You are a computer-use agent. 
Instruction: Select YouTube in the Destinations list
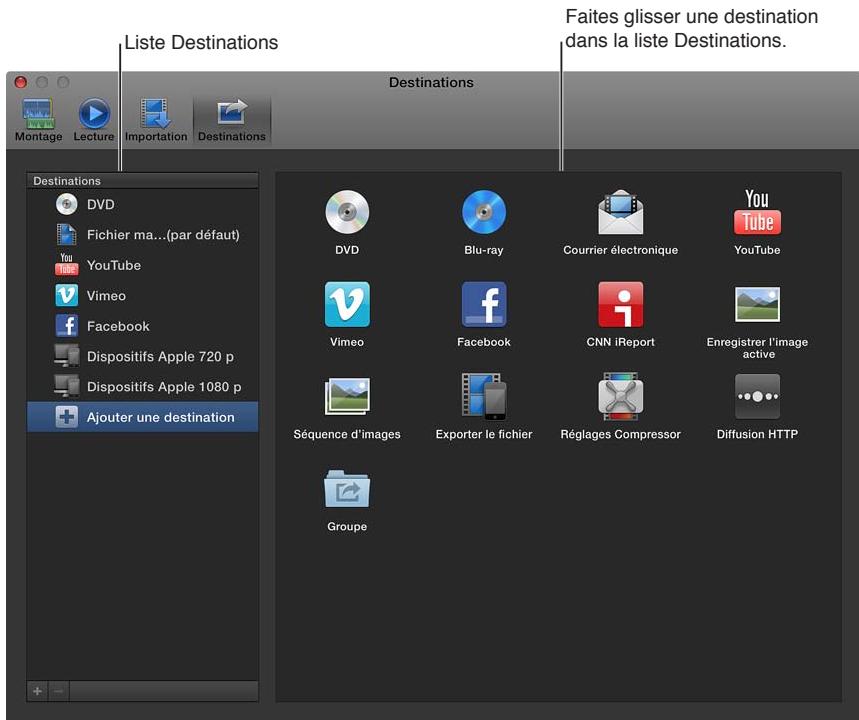142,265
